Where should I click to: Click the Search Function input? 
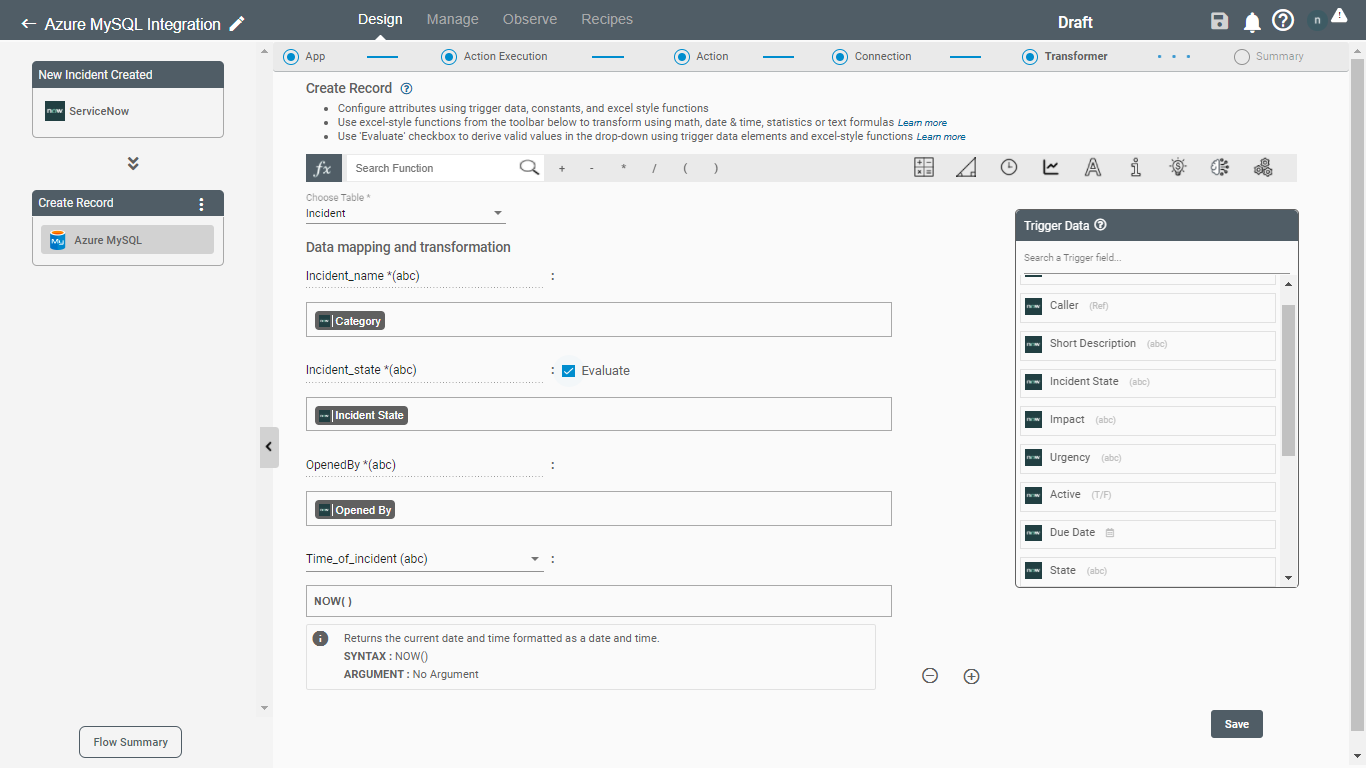click(x=432, y=168)
